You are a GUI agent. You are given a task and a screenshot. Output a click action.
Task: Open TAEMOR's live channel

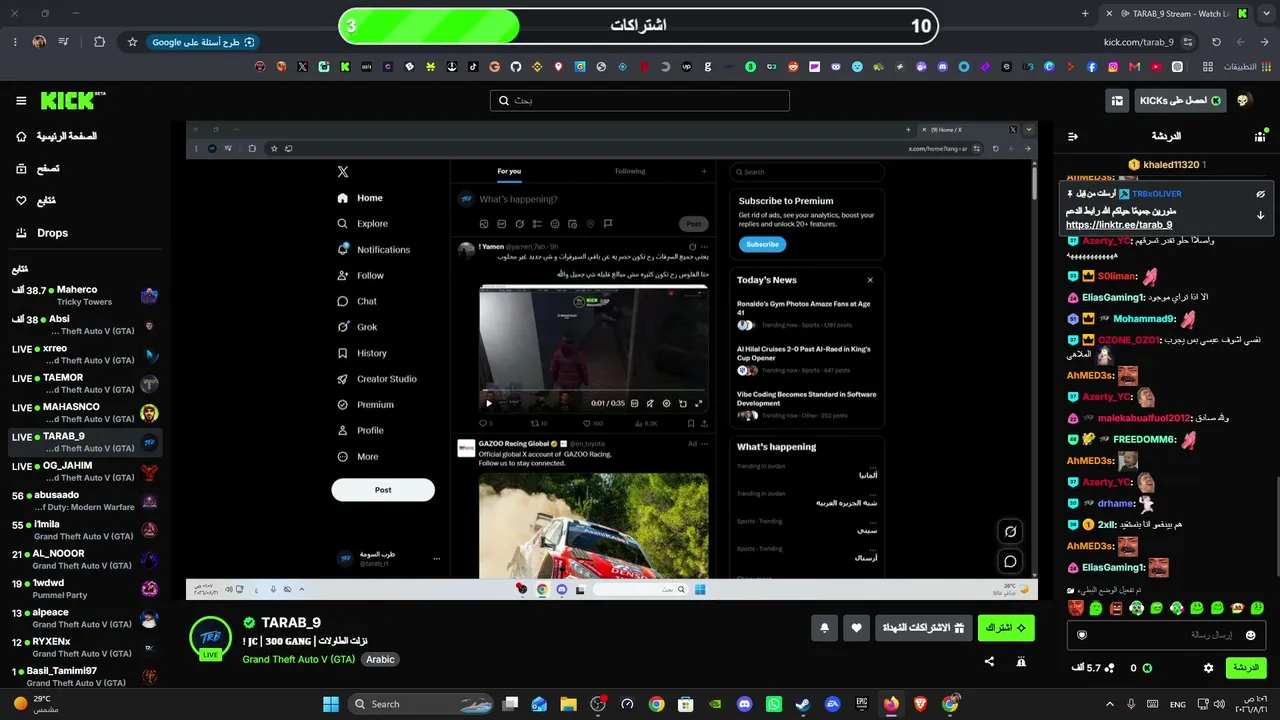(x=84, y=383)
